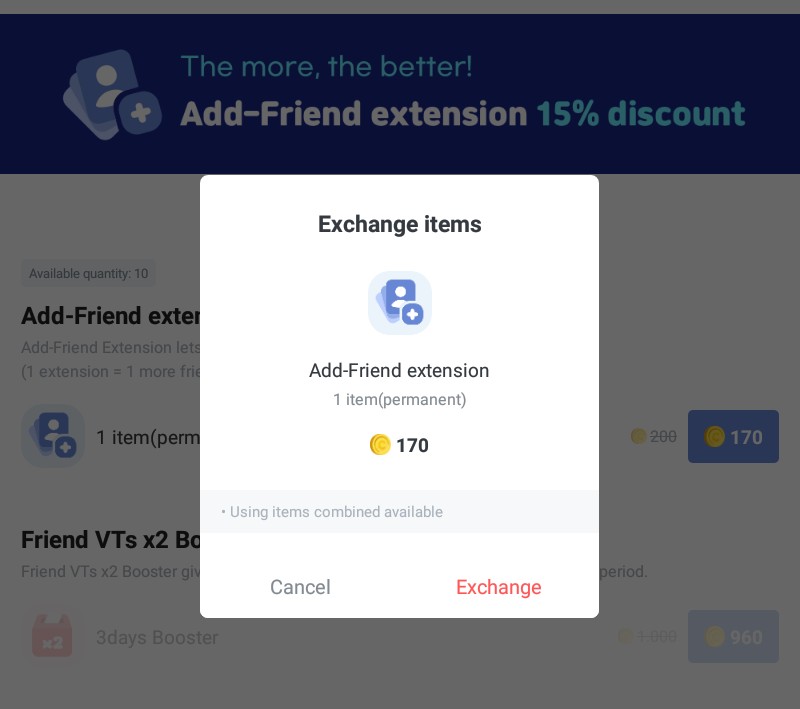
Task: Select the 3days Booster item label
Action: click(x=157, y=637)
